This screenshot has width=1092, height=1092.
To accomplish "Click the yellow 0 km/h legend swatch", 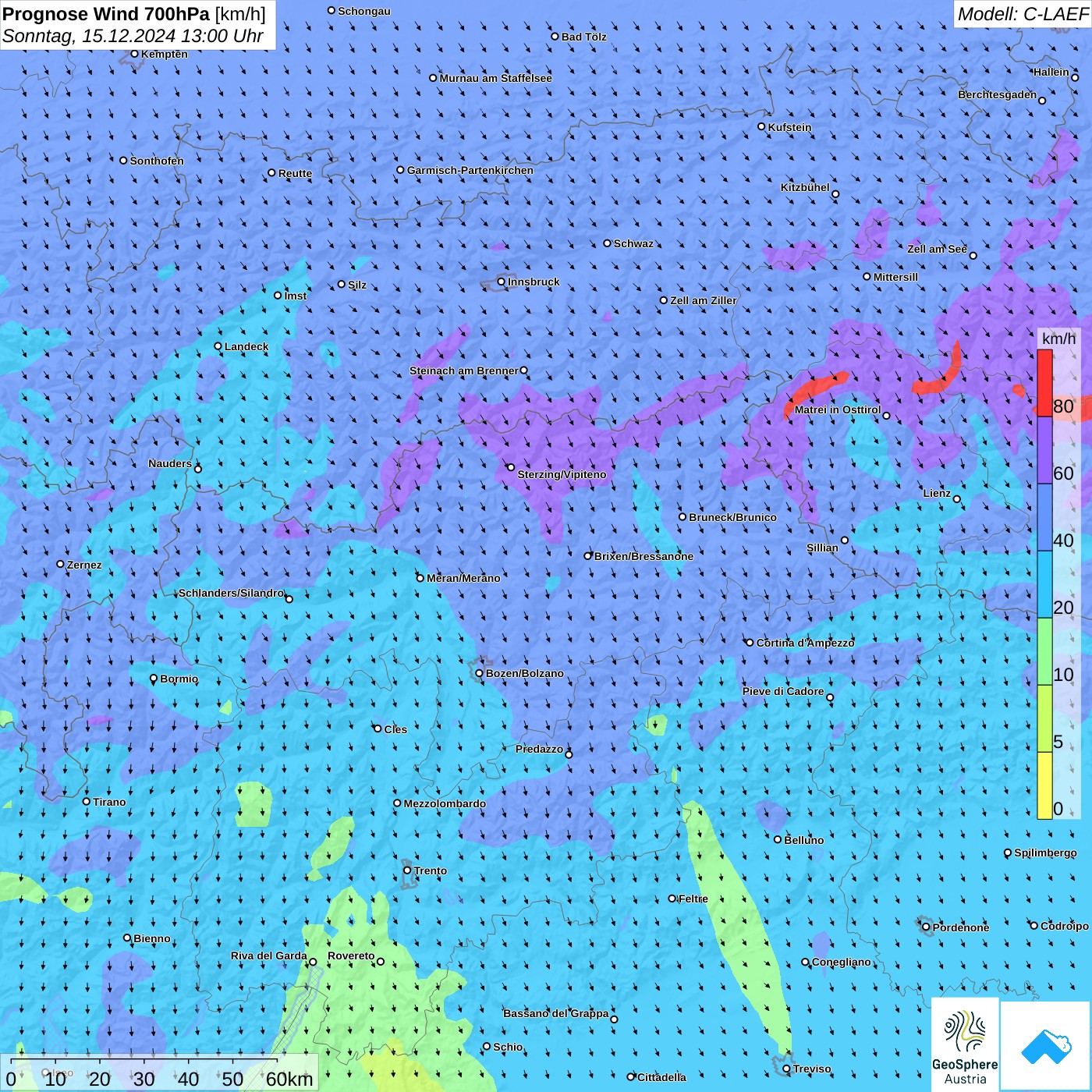I will tap(1044, 785).
